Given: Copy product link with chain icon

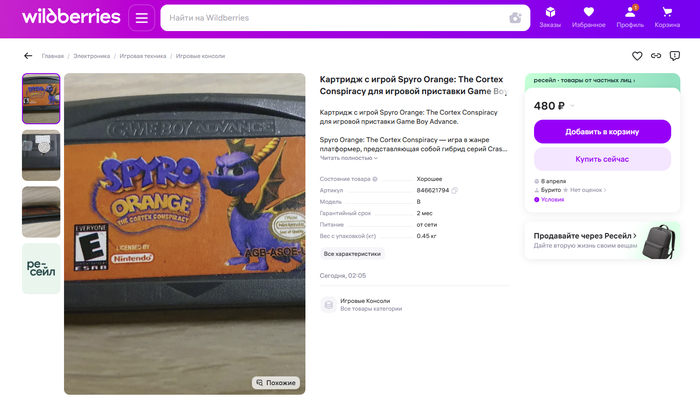Looking at the screenshot, I should [656, 56].
